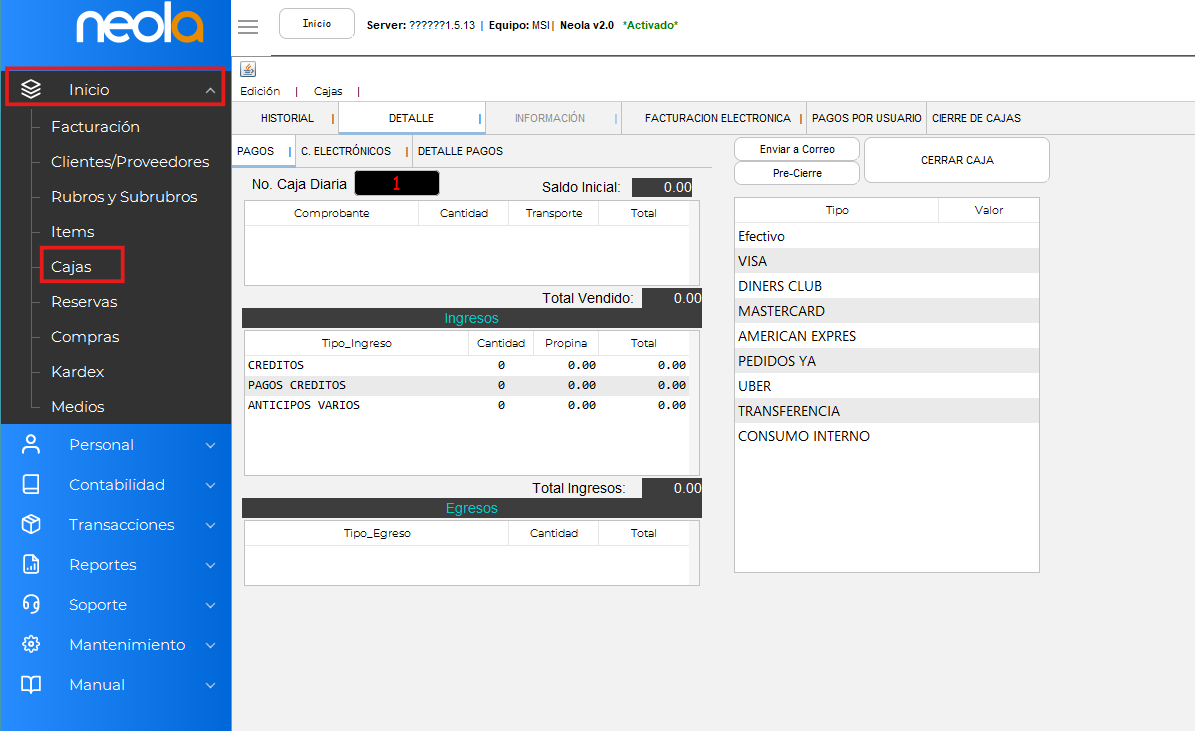This screenshot has height=731, width=1195.
Task: Open Facturación in the sidebar
Action: 95,127
